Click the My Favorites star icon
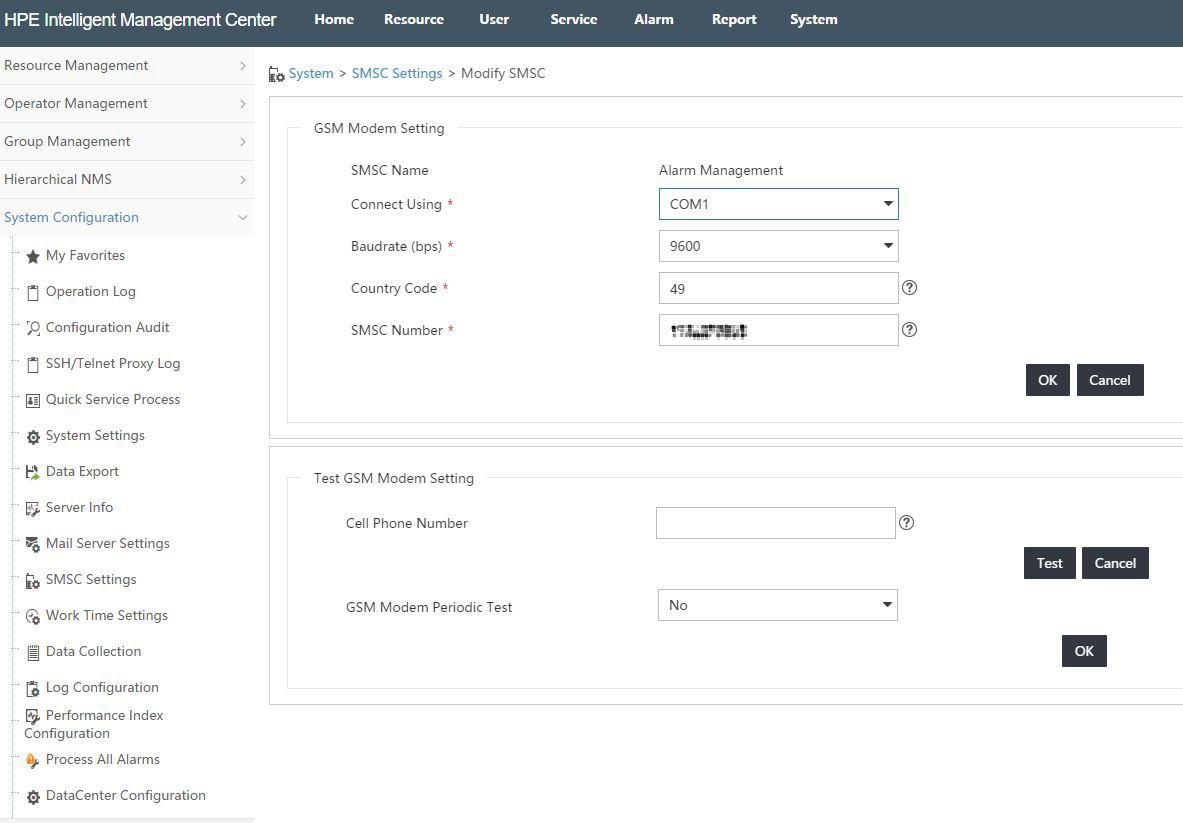This screenshot has height=823, width=1183. [32, 256]
